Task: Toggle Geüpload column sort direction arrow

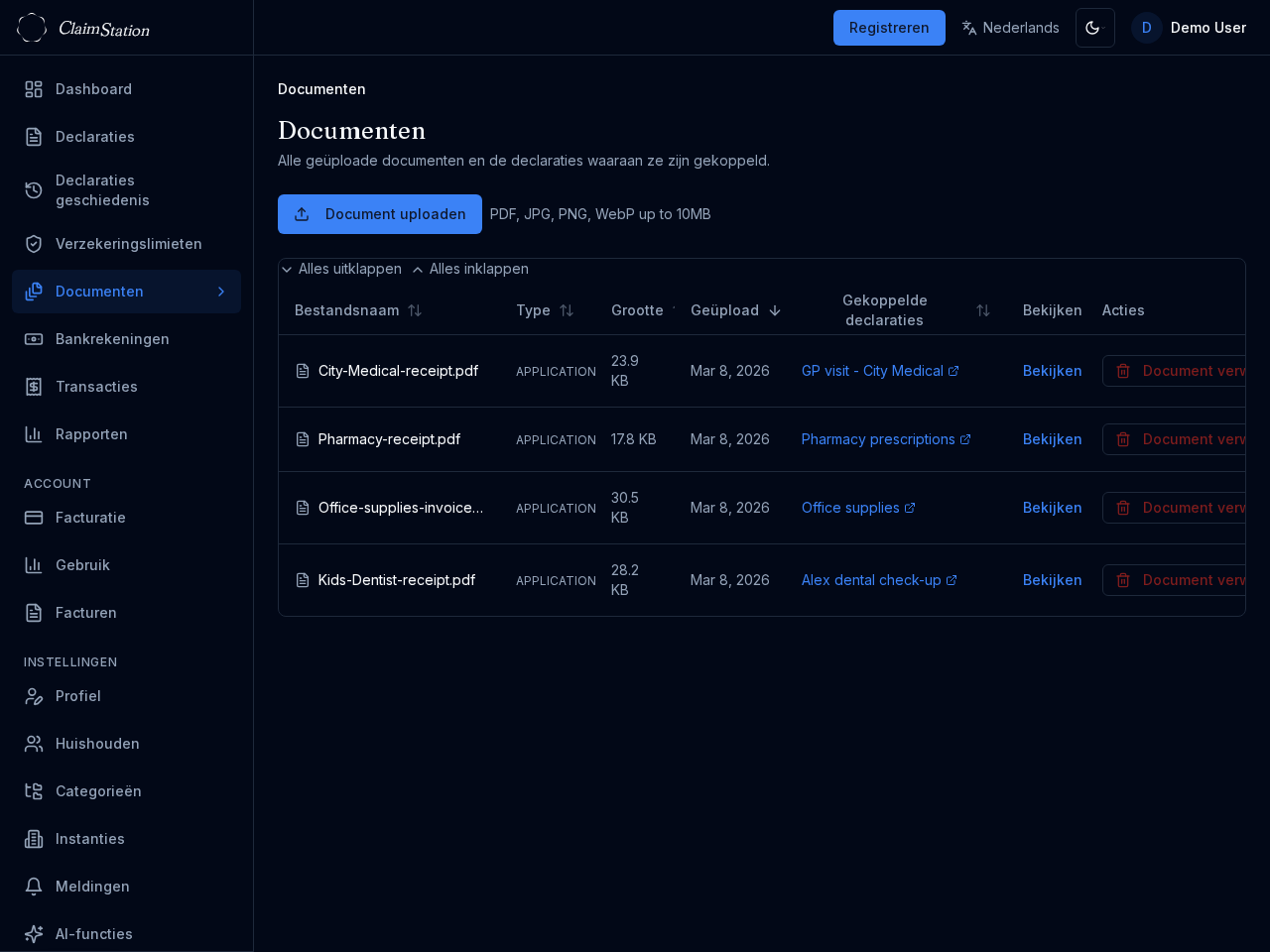Action: 775,310
